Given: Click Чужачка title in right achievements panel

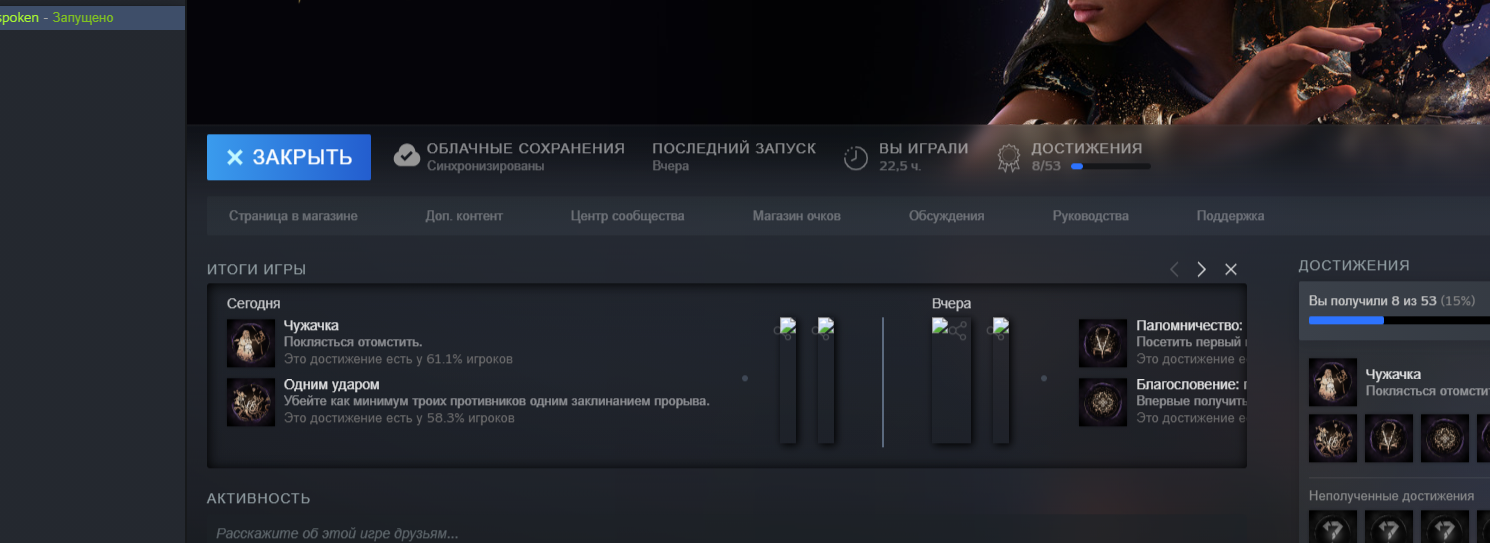Looking at the screenshot, I should tap(1393, 374).
